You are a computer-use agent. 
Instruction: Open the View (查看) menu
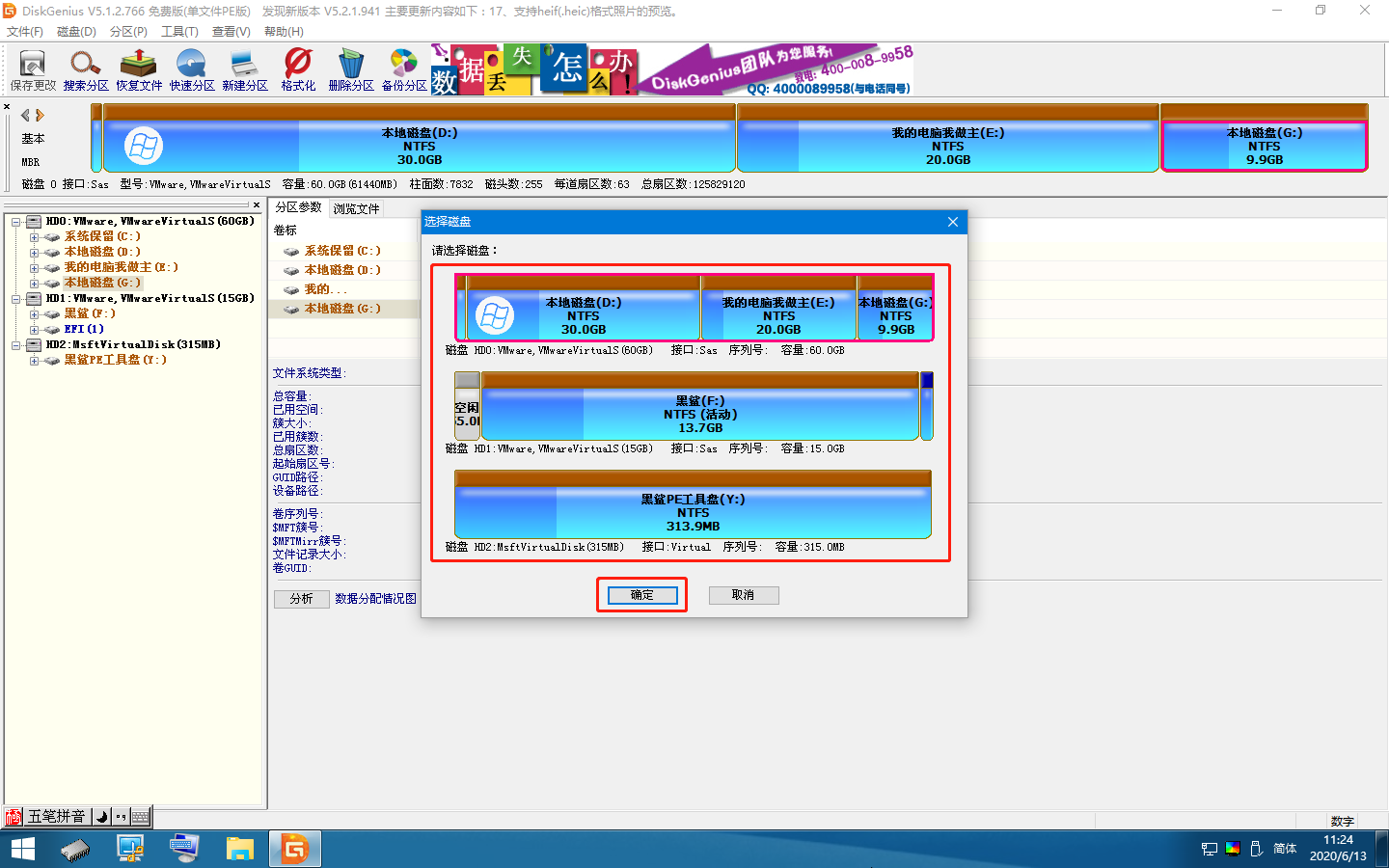click(x=231, y=32)
